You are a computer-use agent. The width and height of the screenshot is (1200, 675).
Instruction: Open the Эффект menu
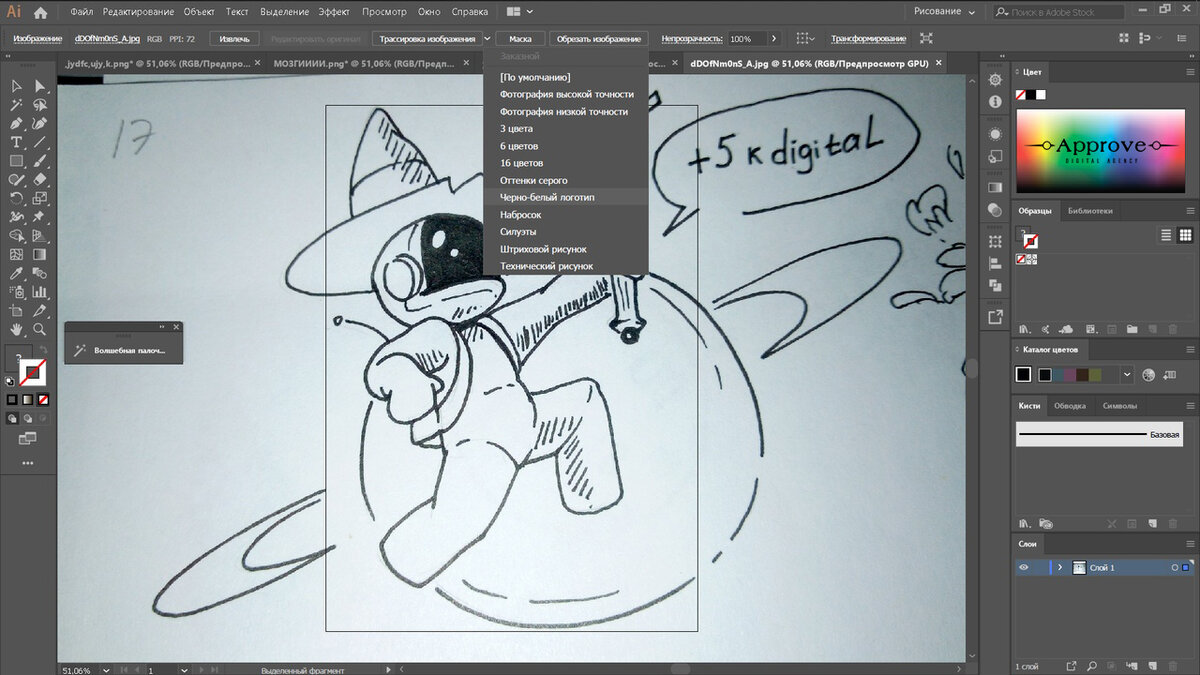[334, 12]
